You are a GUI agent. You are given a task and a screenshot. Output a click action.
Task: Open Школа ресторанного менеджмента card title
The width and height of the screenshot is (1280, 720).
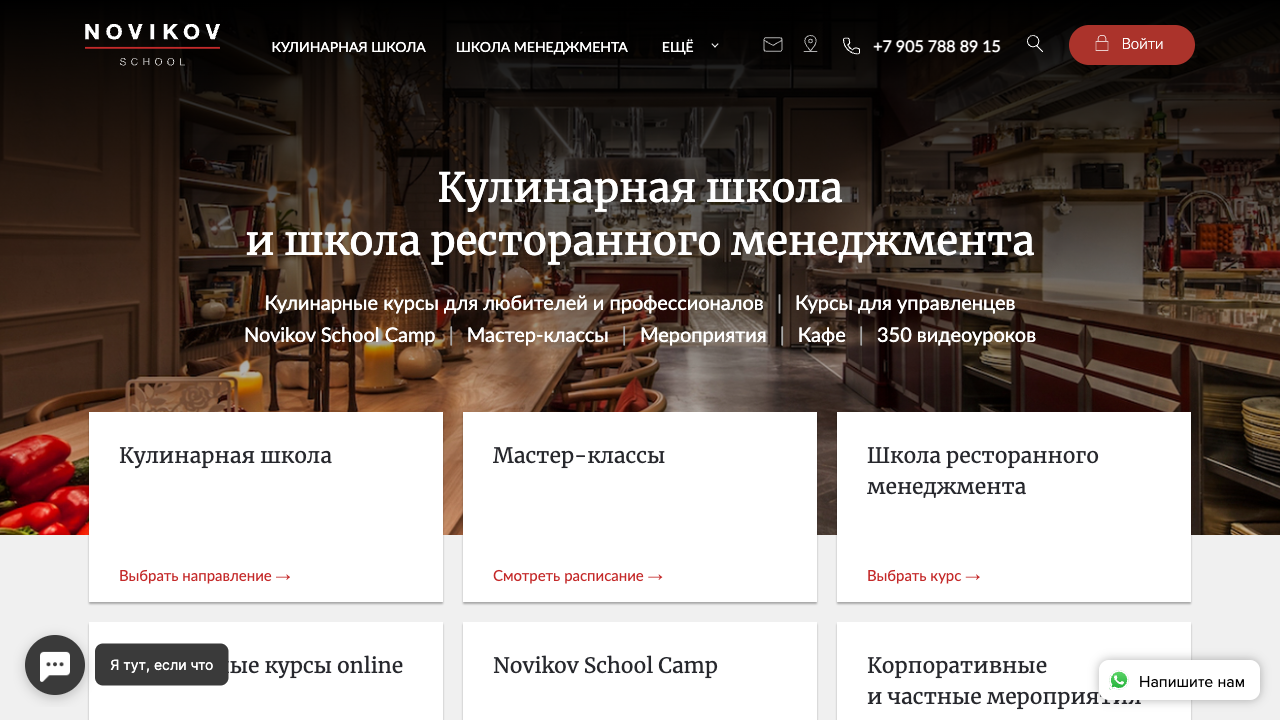click(x=983, y=471)
